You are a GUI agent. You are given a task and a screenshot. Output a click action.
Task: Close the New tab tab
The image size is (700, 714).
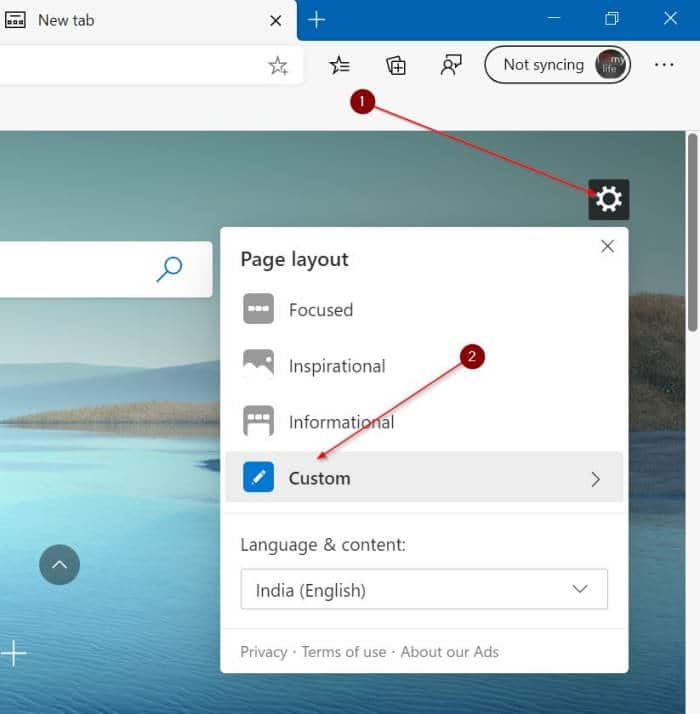click(x=275, y=20)
